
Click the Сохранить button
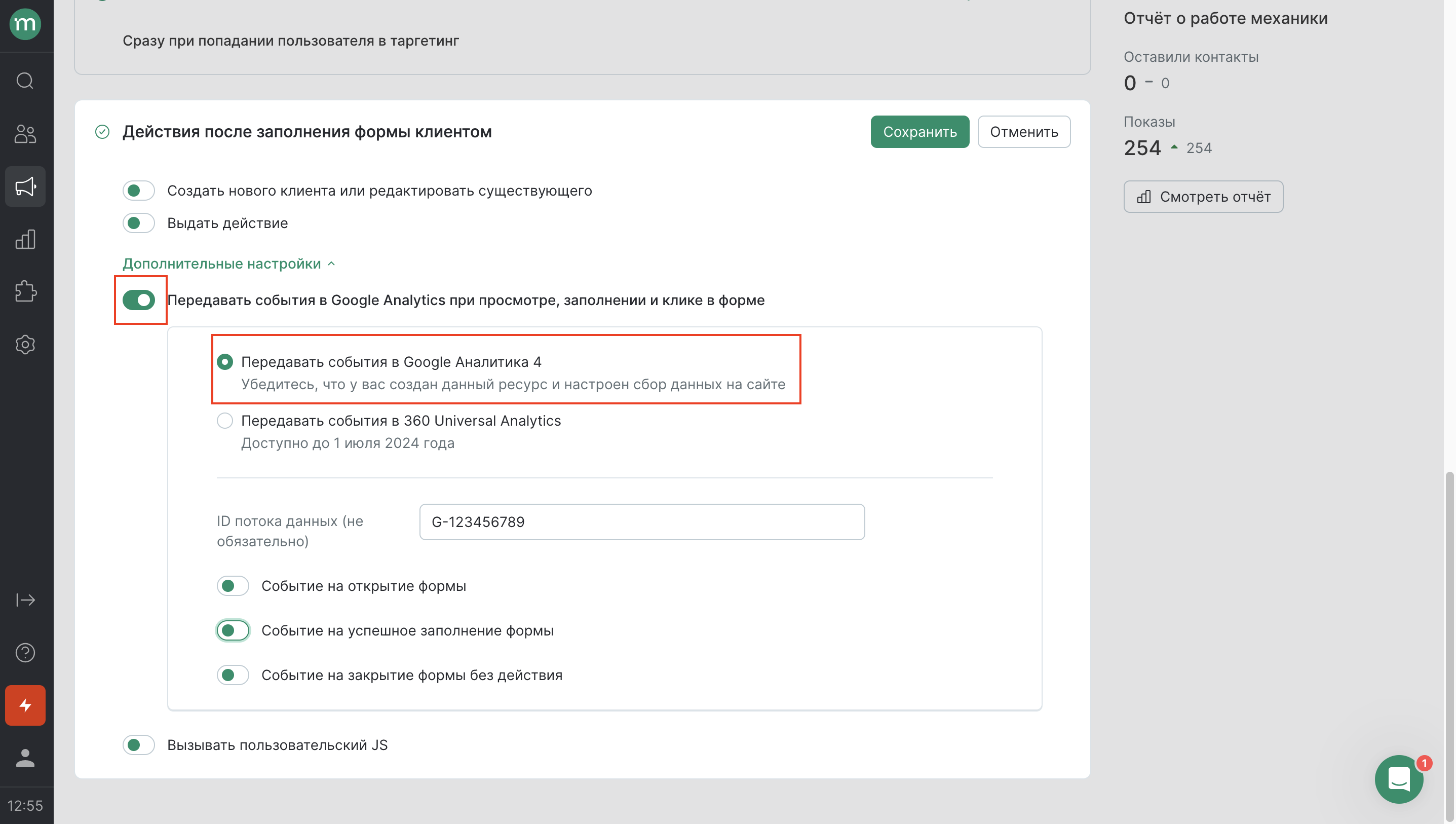coord(920,132)
